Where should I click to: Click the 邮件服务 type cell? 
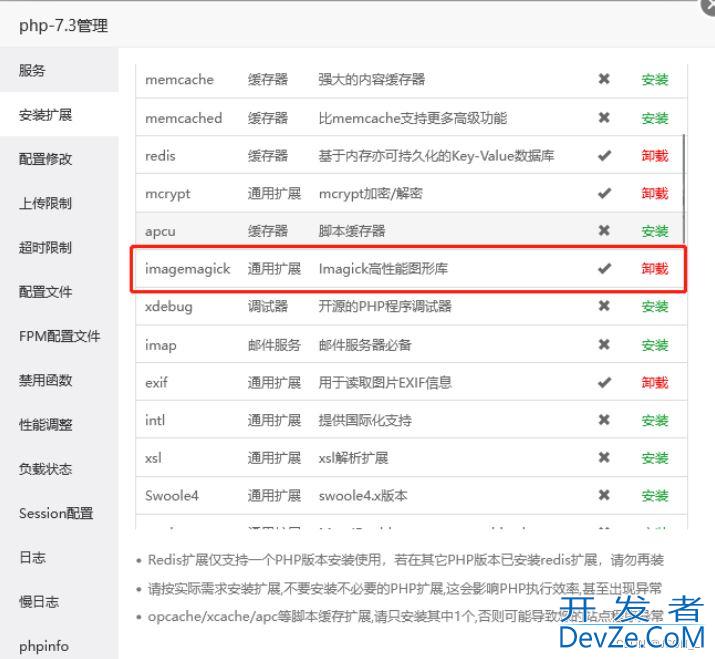[274, 345]
